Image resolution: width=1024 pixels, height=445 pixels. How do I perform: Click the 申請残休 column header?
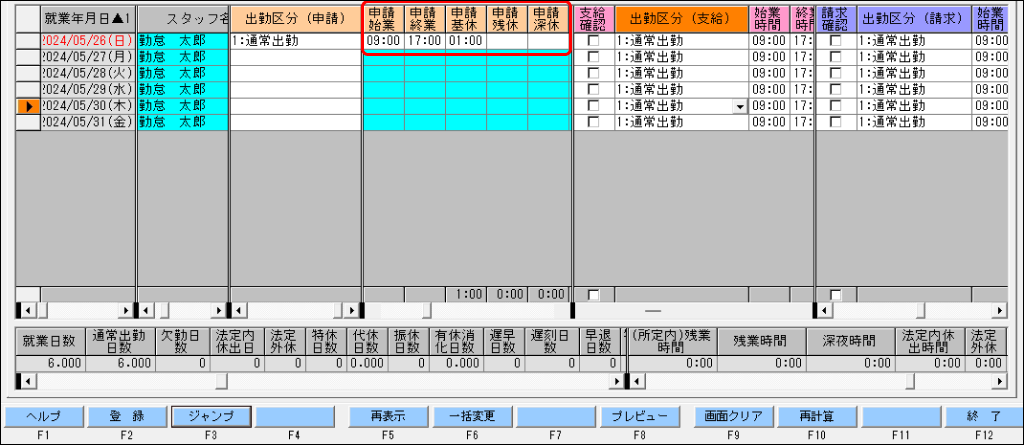point(507,19)
